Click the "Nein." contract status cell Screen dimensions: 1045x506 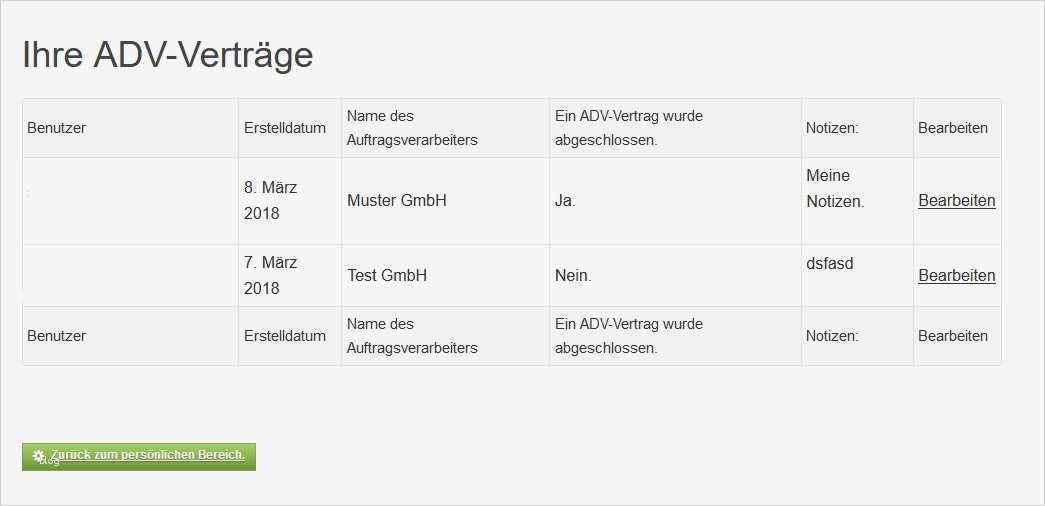pyautogui.click(x=573, y=276)
